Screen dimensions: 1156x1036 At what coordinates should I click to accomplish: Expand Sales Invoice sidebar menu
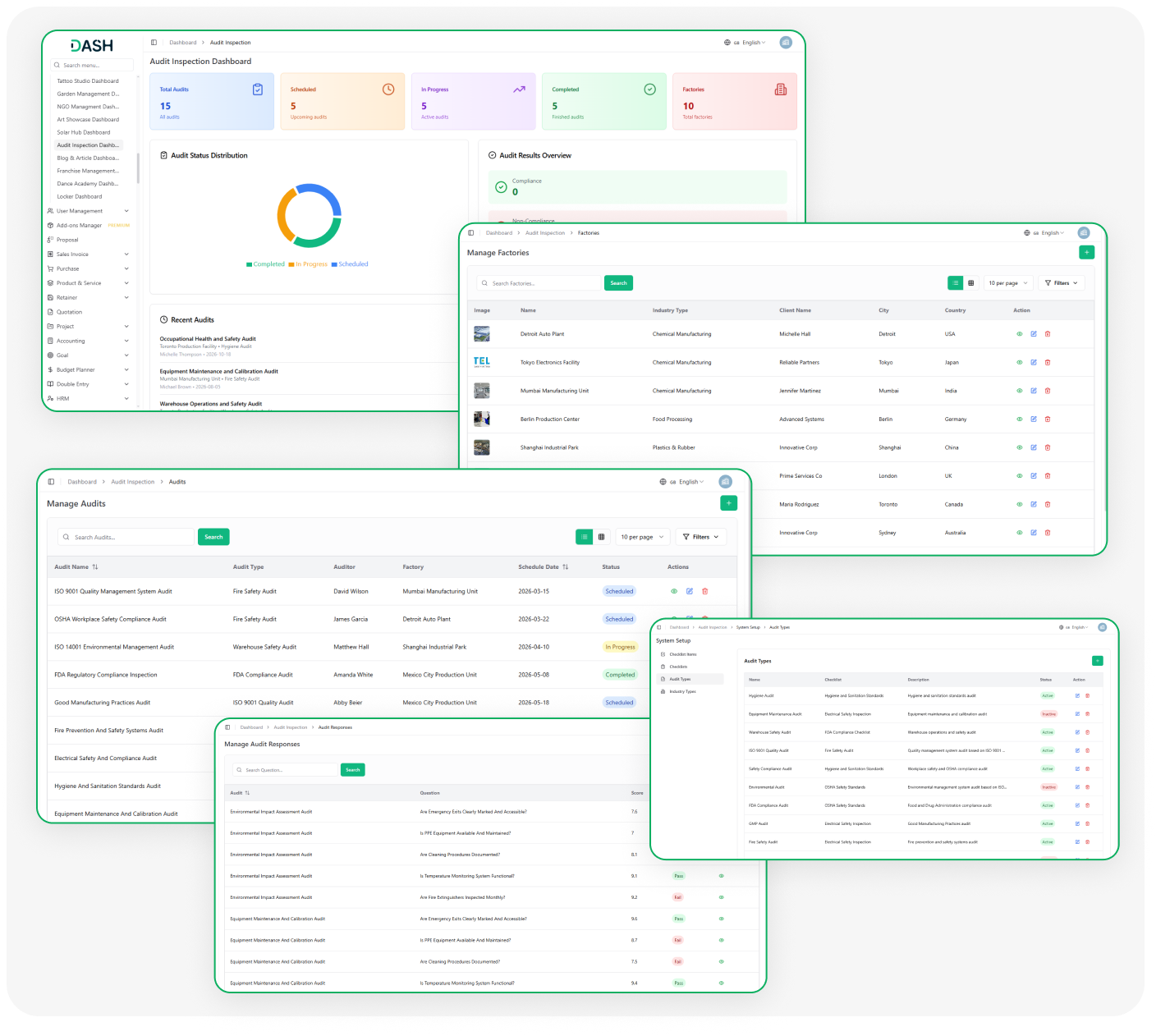pyautogui.click(x=88, y=254)
